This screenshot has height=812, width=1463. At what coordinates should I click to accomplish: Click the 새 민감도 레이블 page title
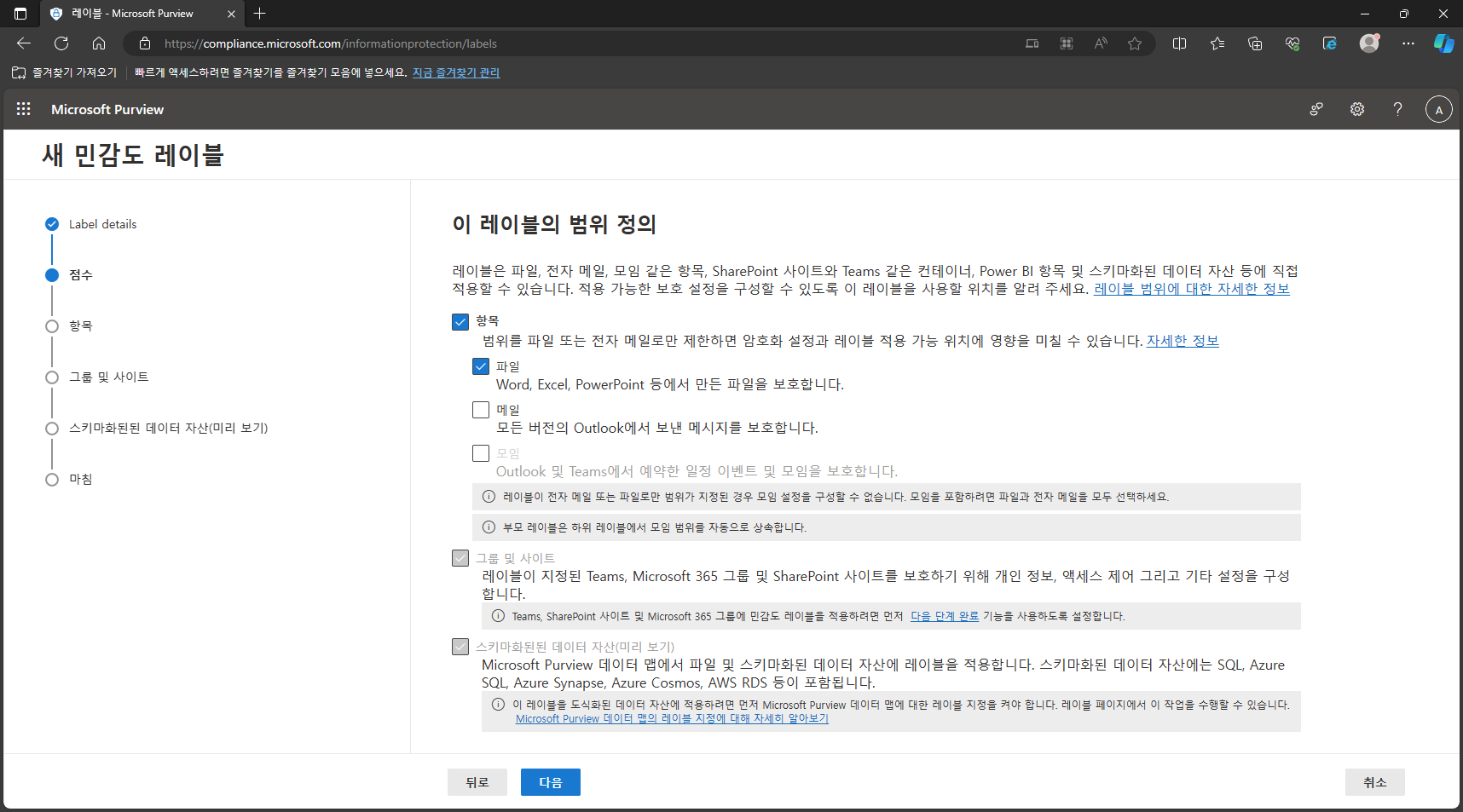point(133,155)
